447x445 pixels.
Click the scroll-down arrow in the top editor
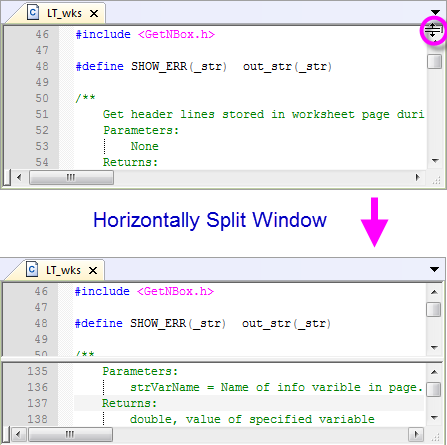pos(435,161)
